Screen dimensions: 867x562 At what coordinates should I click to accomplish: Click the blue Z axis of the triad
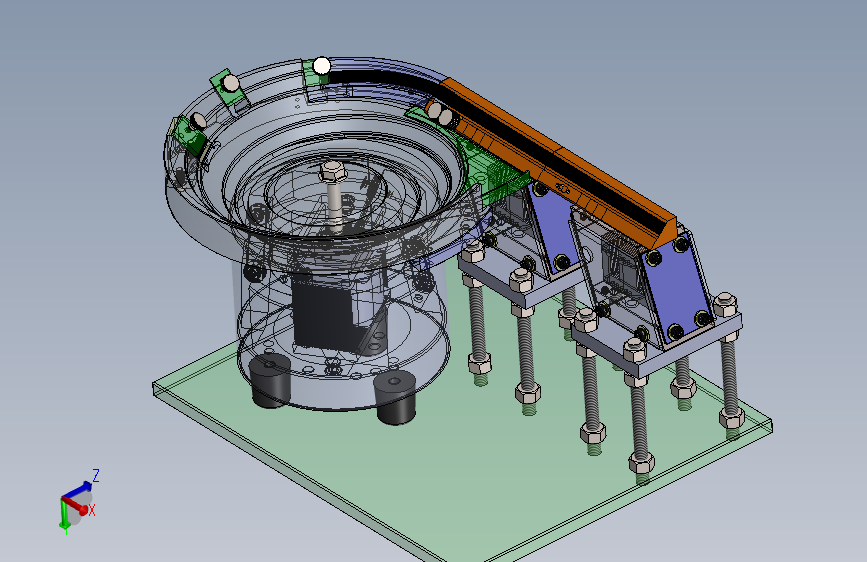coord(77,490)
